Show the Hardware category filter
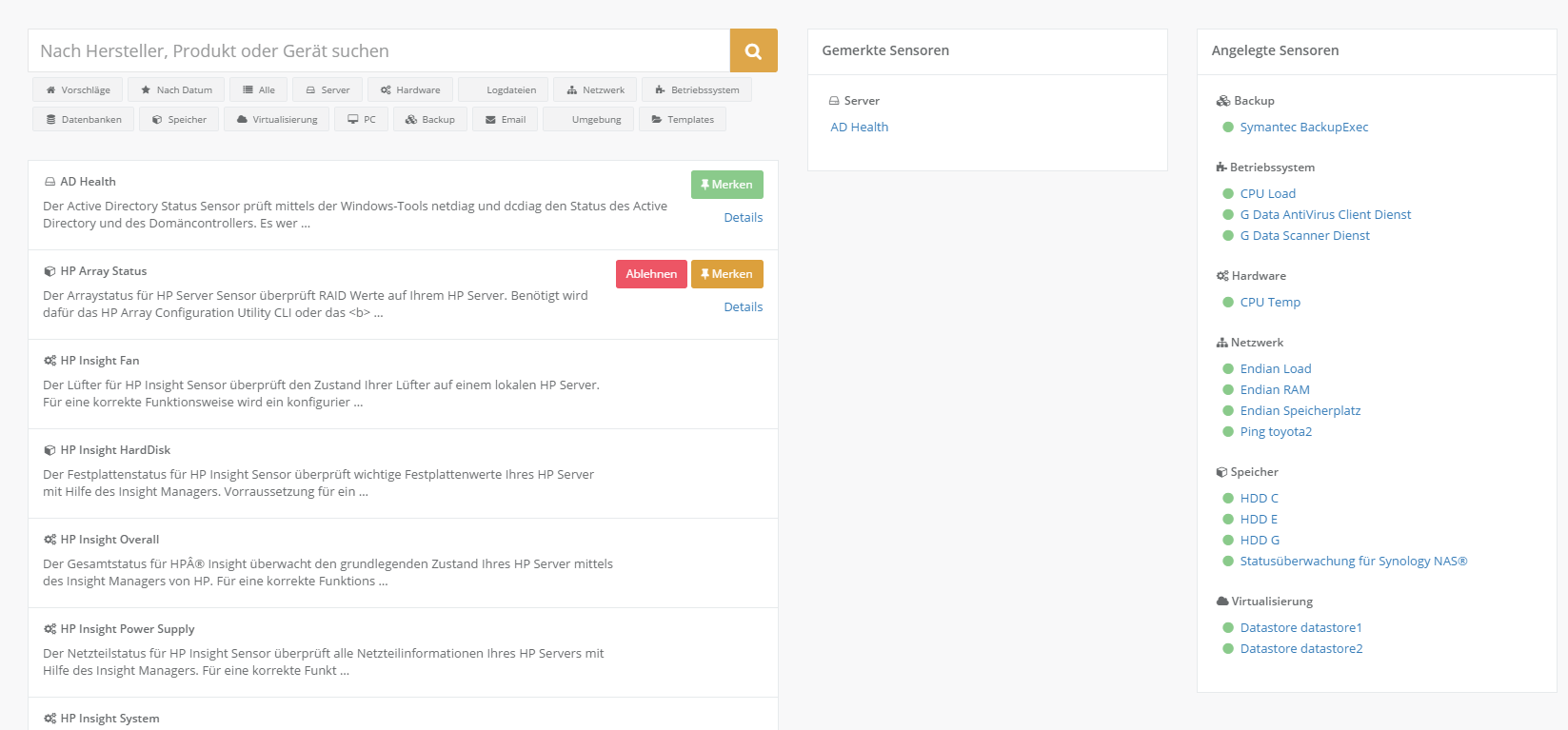Image resolution: width=1568 pixels, height=730 pixels. (x=410, y=90)
